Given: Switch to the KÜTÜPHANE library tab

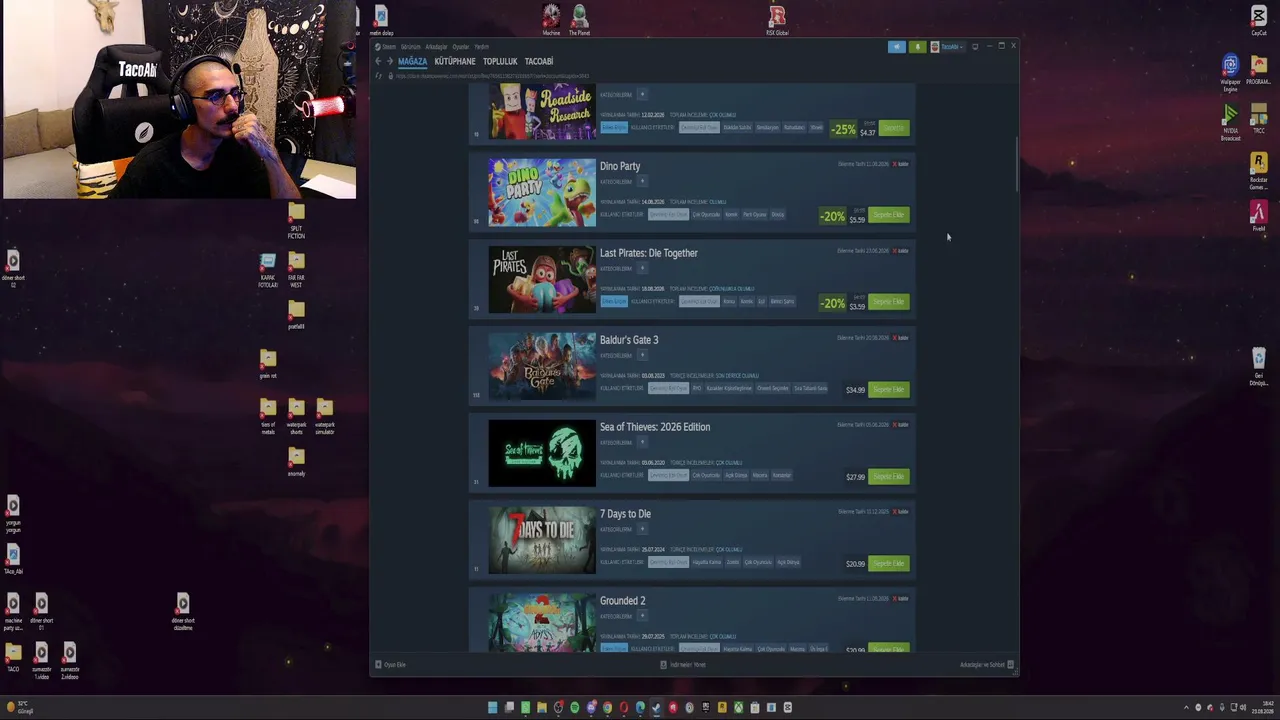Looking at the screenshot, I should click(x=455, y=62).
